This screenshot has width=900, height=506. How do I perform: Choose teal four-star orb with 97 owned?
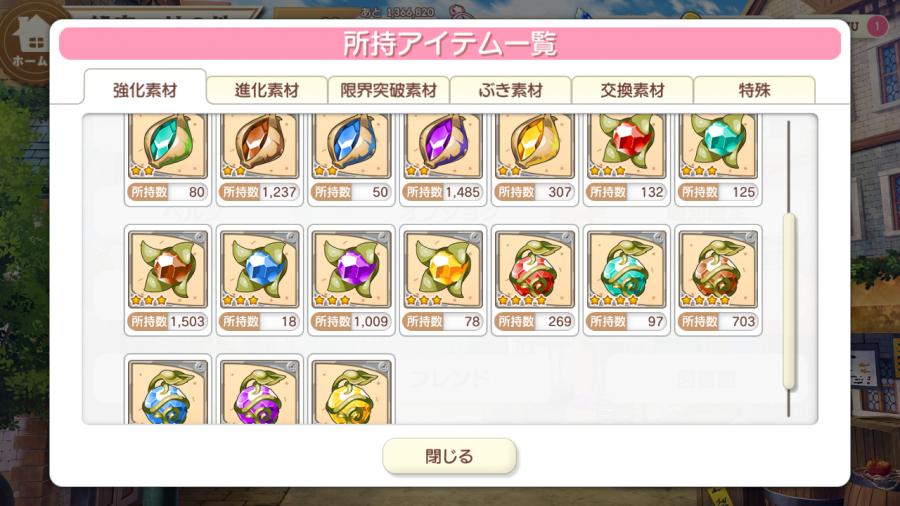tap(627, 280)
